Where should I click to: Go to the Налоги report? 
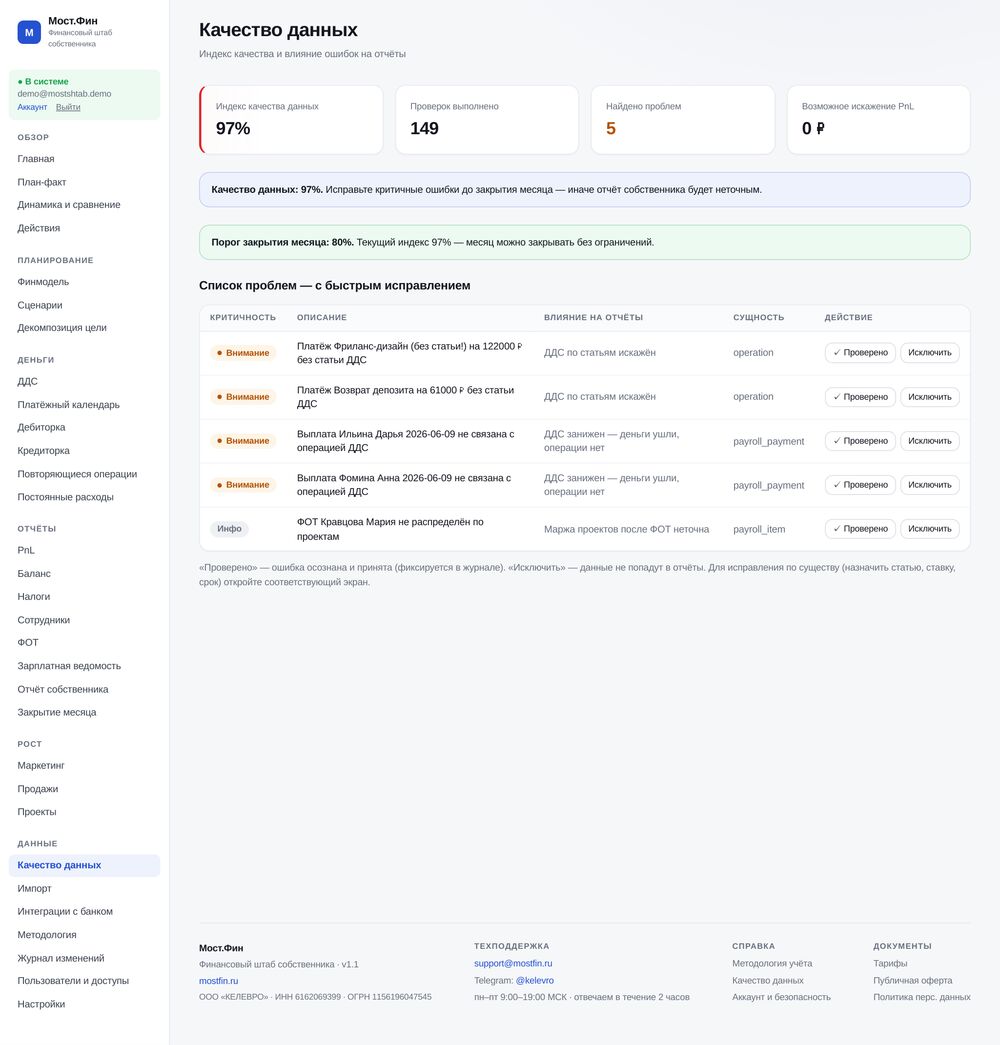(34, 596)
